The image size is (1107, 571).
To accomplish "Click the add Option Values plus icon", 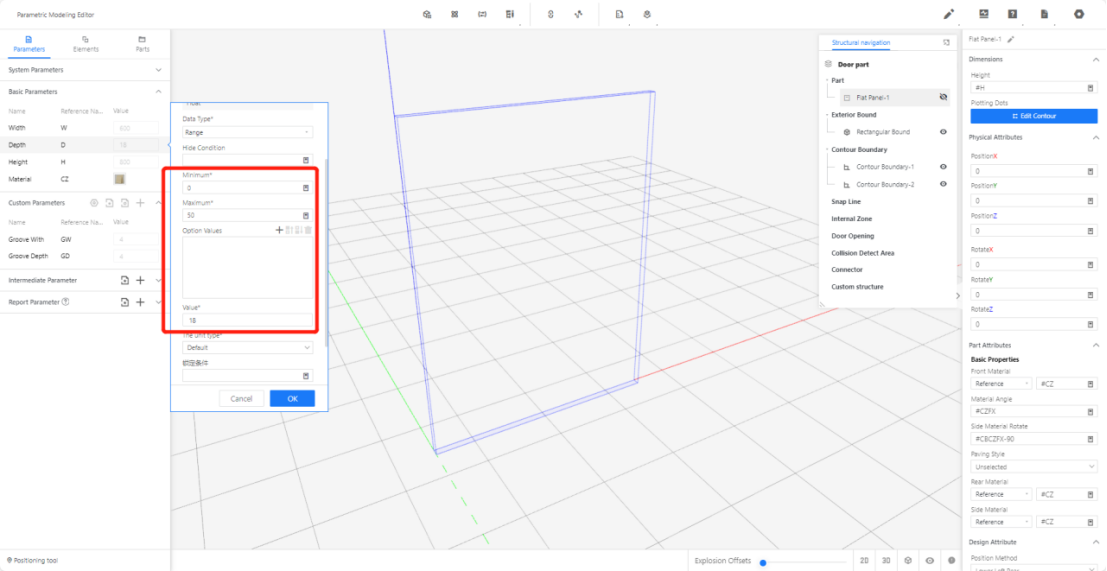I will pos(279,230).
